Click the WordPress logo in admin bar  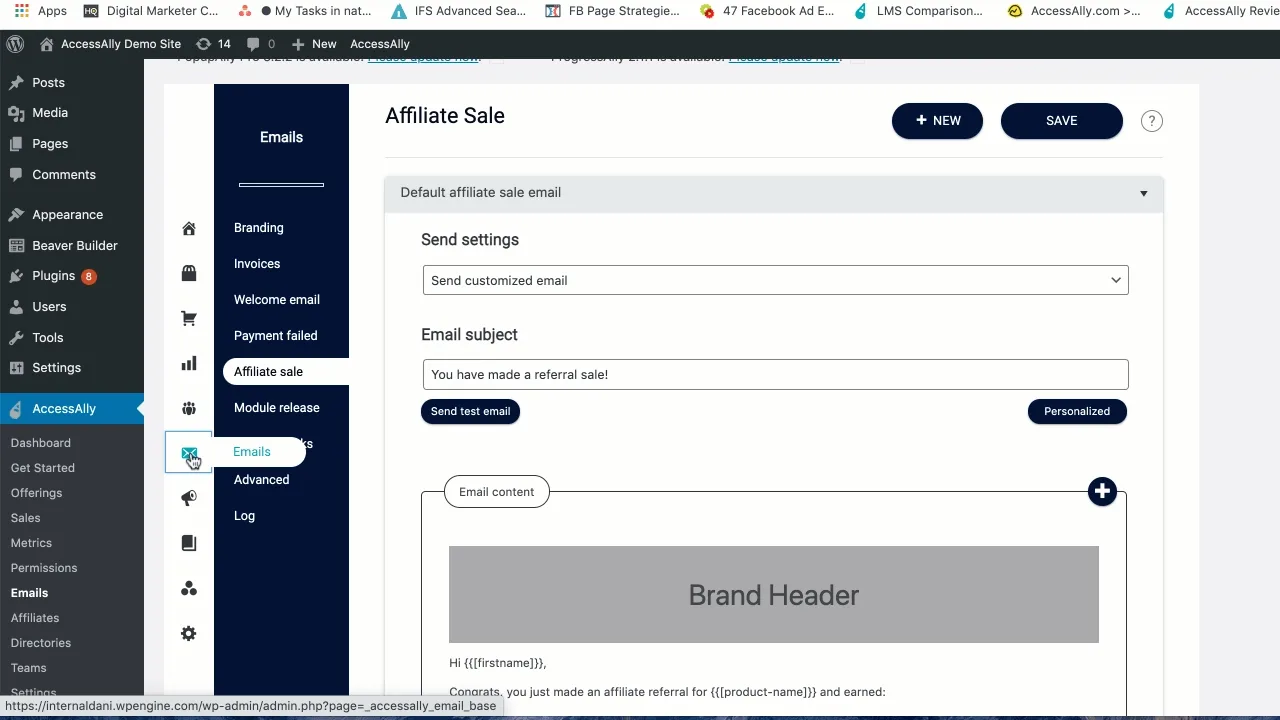click(14, 44)
